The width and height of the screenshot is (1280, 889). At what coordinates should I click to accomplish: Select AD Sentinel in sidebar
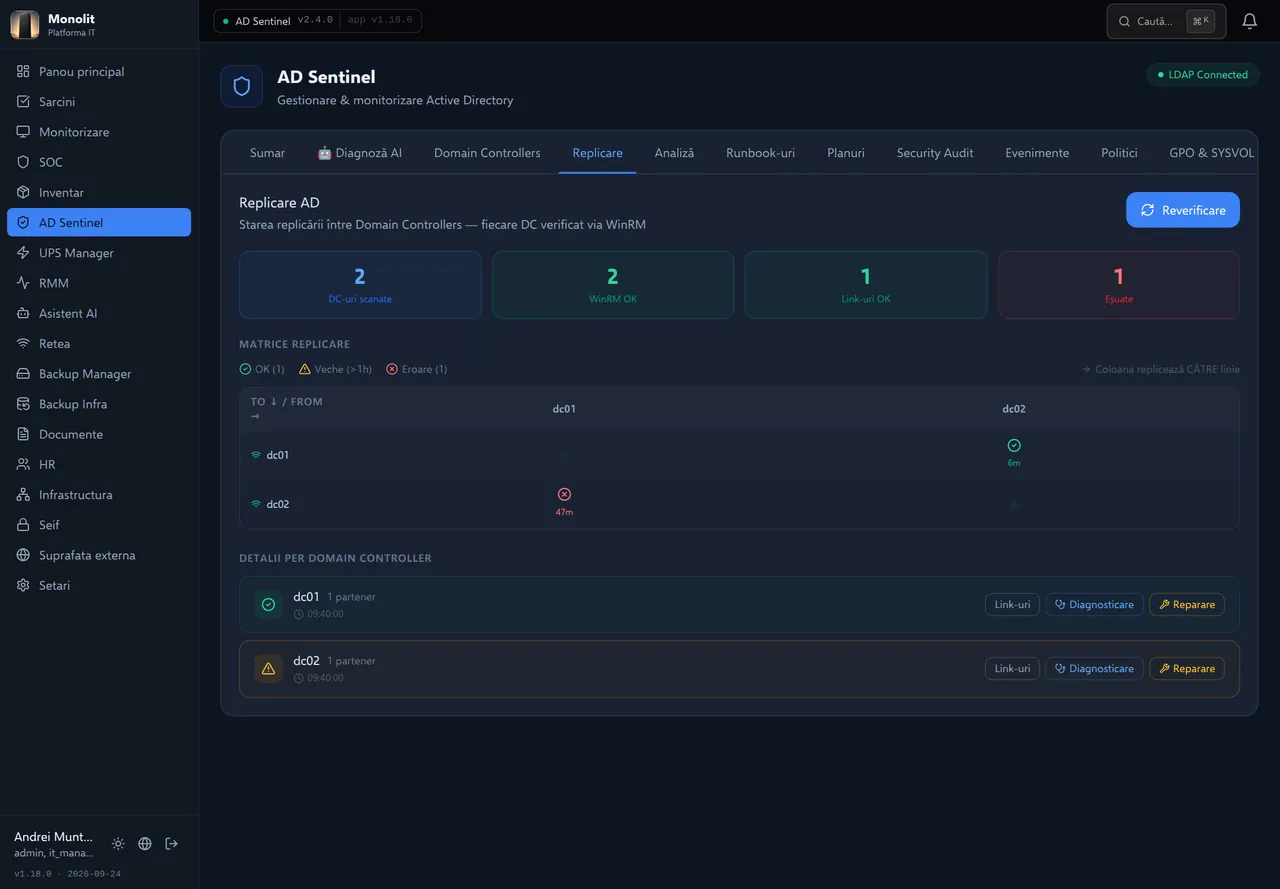(x=98, y=222)
